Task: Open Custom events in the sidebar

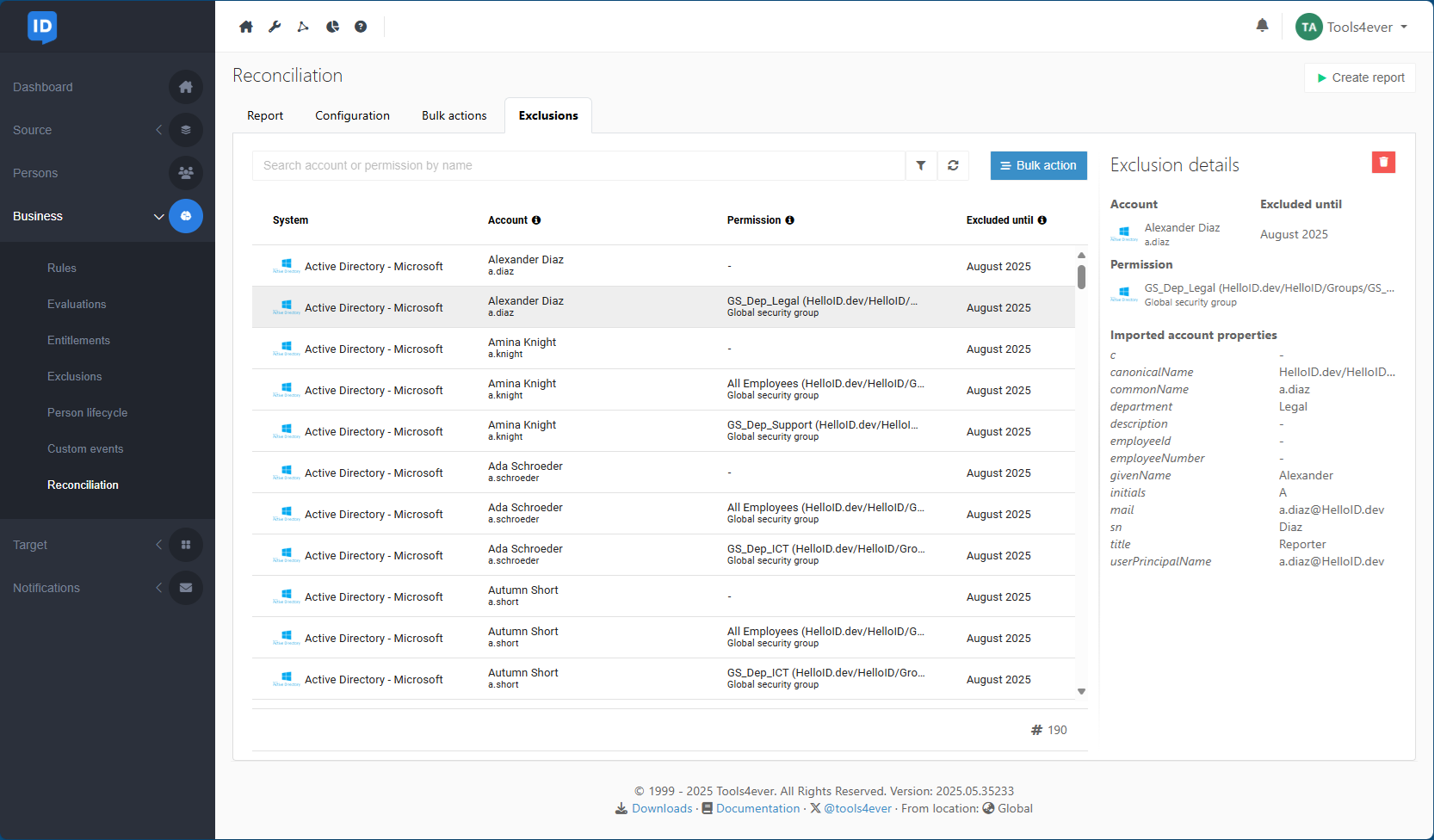Action: click(x=85, y=448)
